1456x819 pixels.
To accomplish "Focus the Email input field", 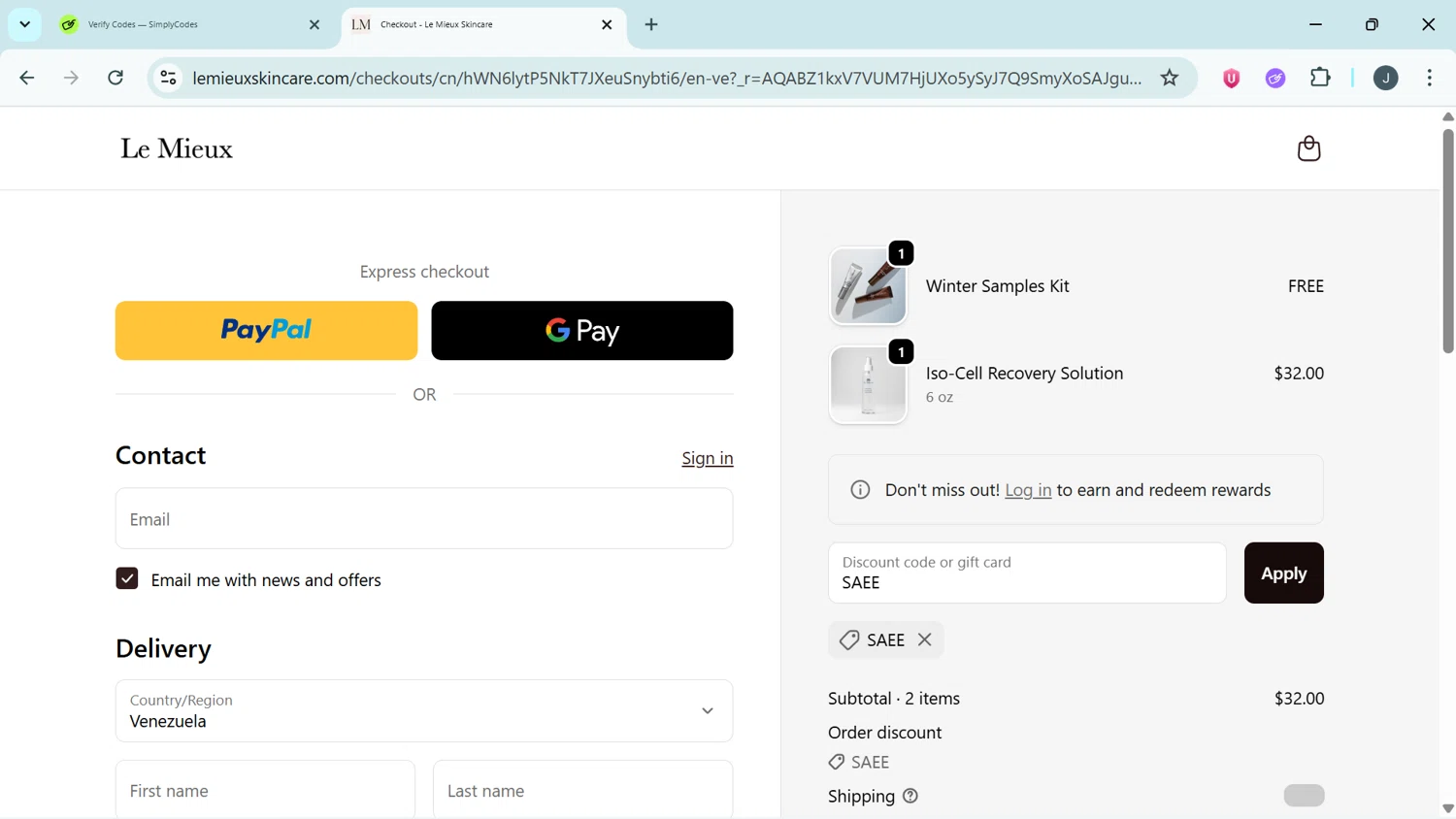I will (x=424, y=519).
